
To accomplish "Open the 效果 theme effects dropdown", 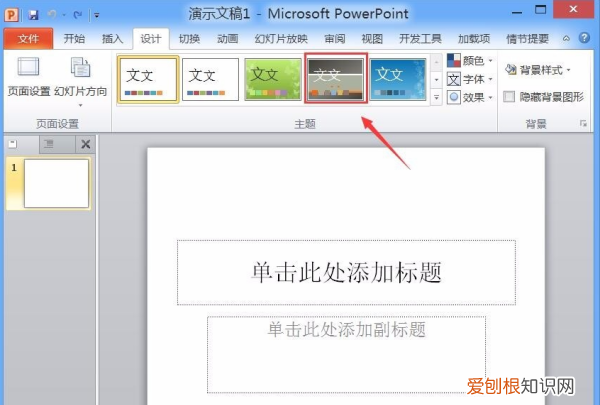I will [470, 98].
